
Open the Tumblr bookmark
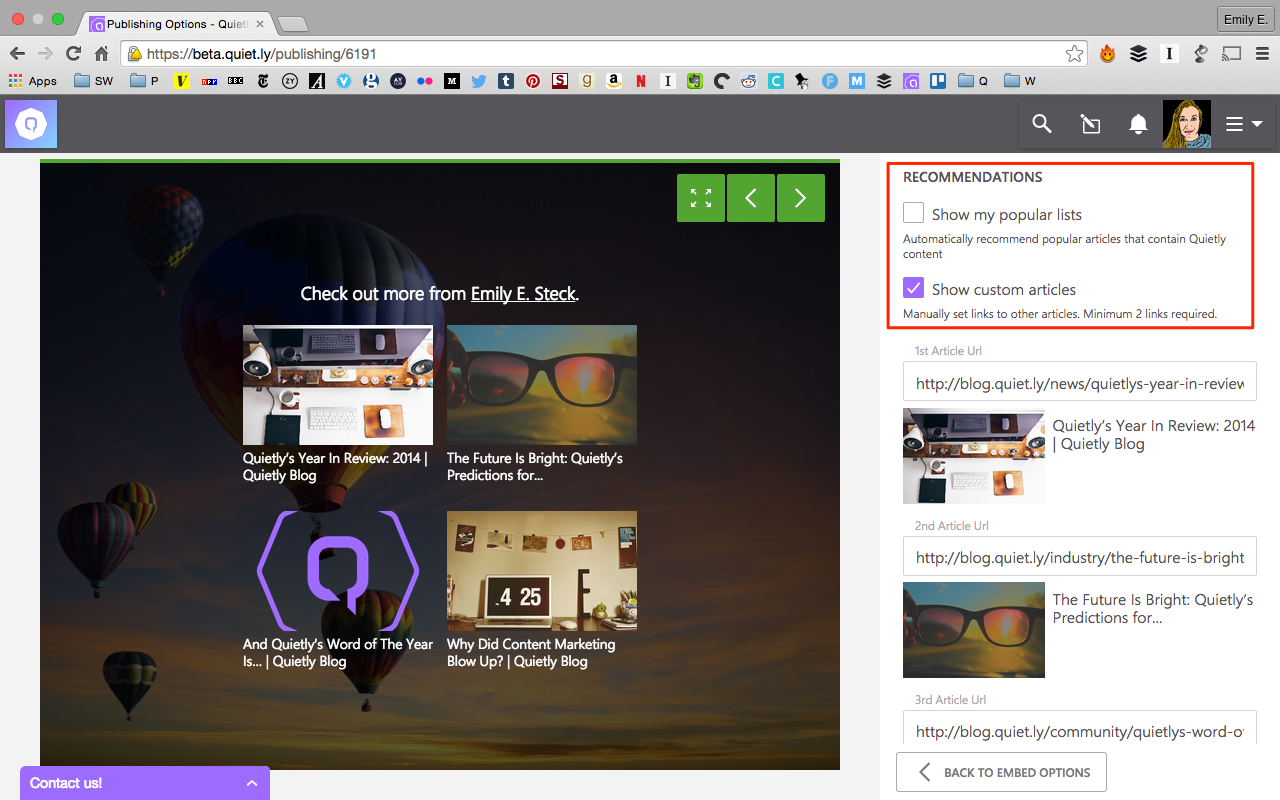[x=506, y=81]
